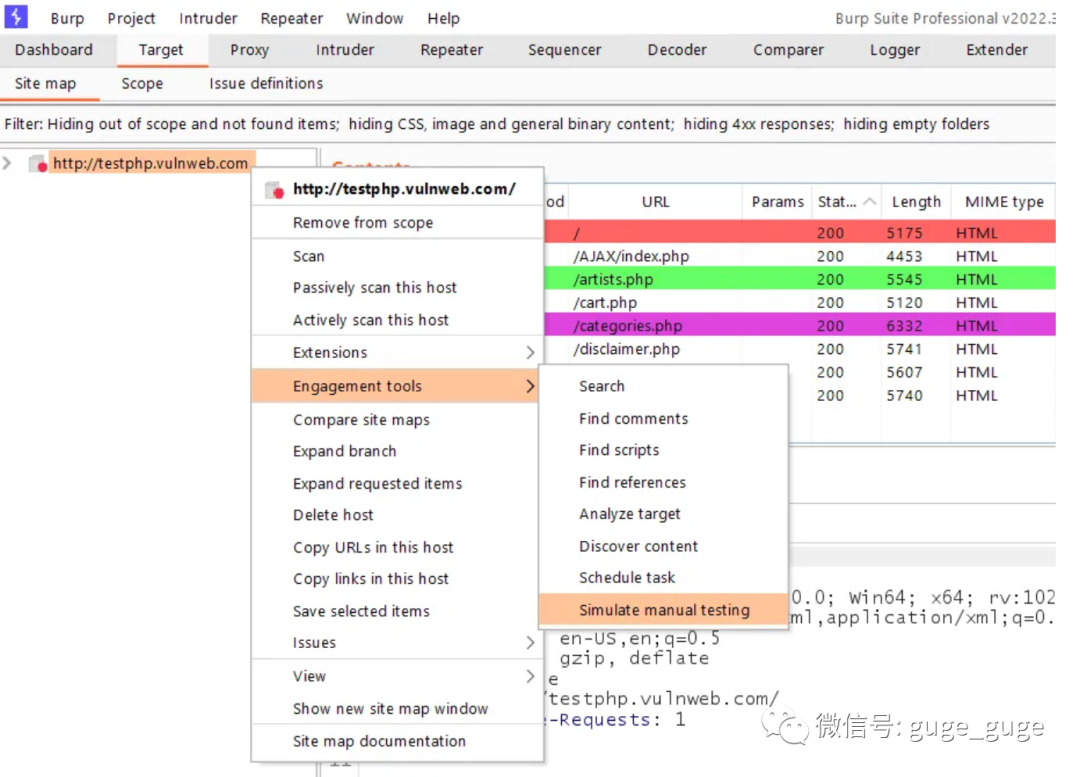Open the Repeater menu in menu bar

[291, 19]
